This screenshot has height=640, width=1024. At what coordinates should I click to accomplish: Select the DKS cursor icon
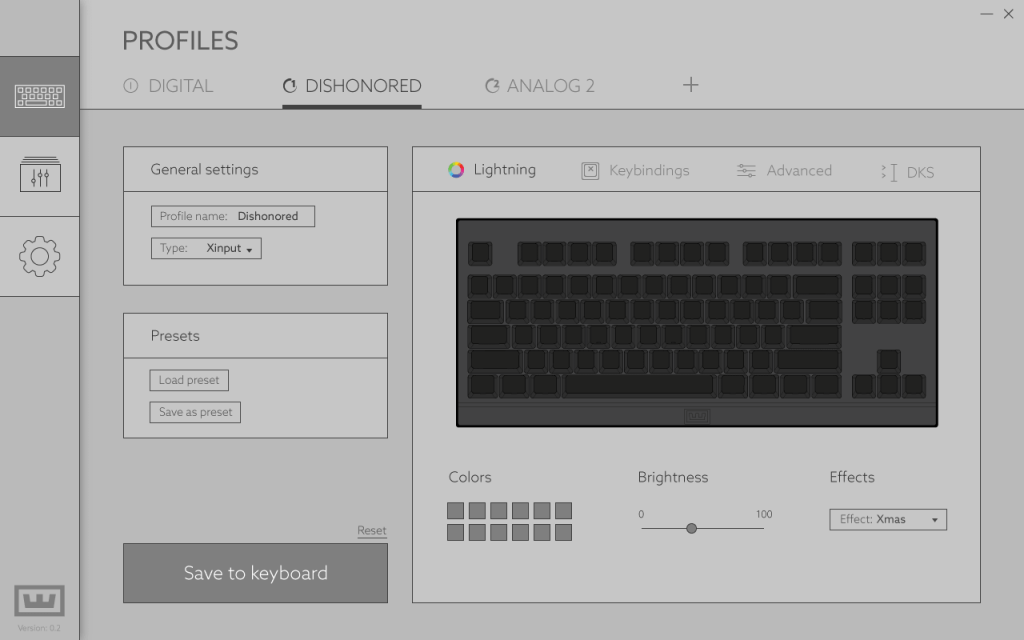(889, 172)
